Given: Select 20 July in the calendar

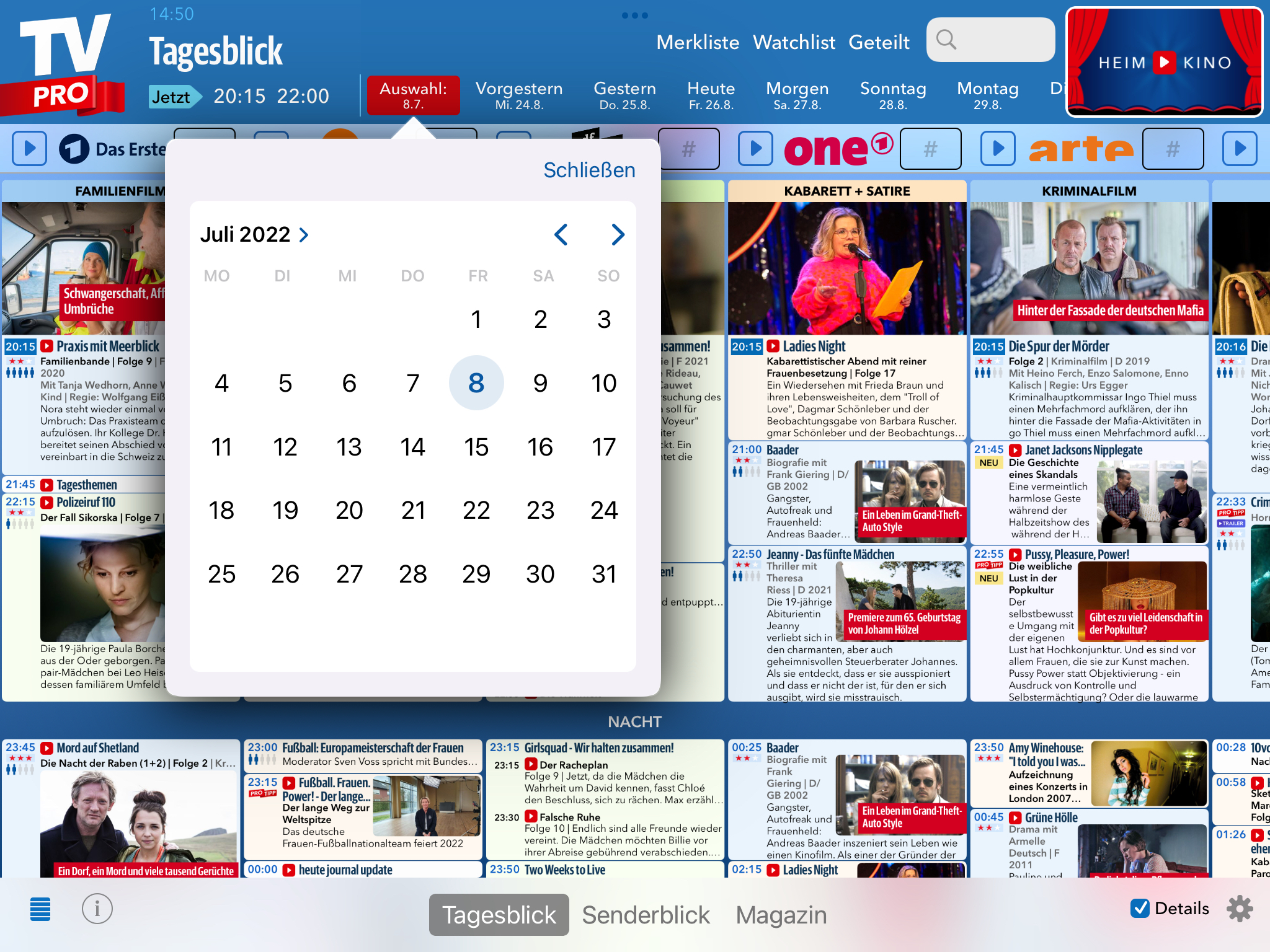Looking at the screenshot, I should [x=349, y=510].
